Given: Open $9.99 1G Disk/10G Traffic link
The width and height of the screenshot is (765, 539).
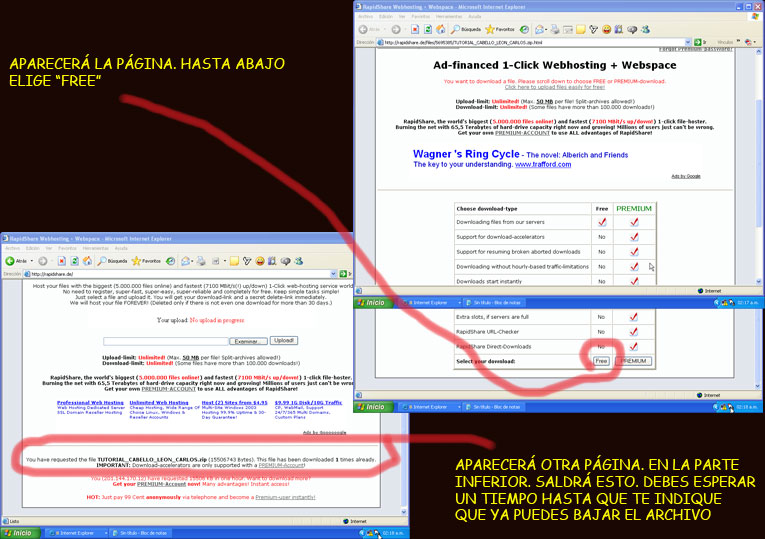Looking at the screenshot, I should pos(308,402).
